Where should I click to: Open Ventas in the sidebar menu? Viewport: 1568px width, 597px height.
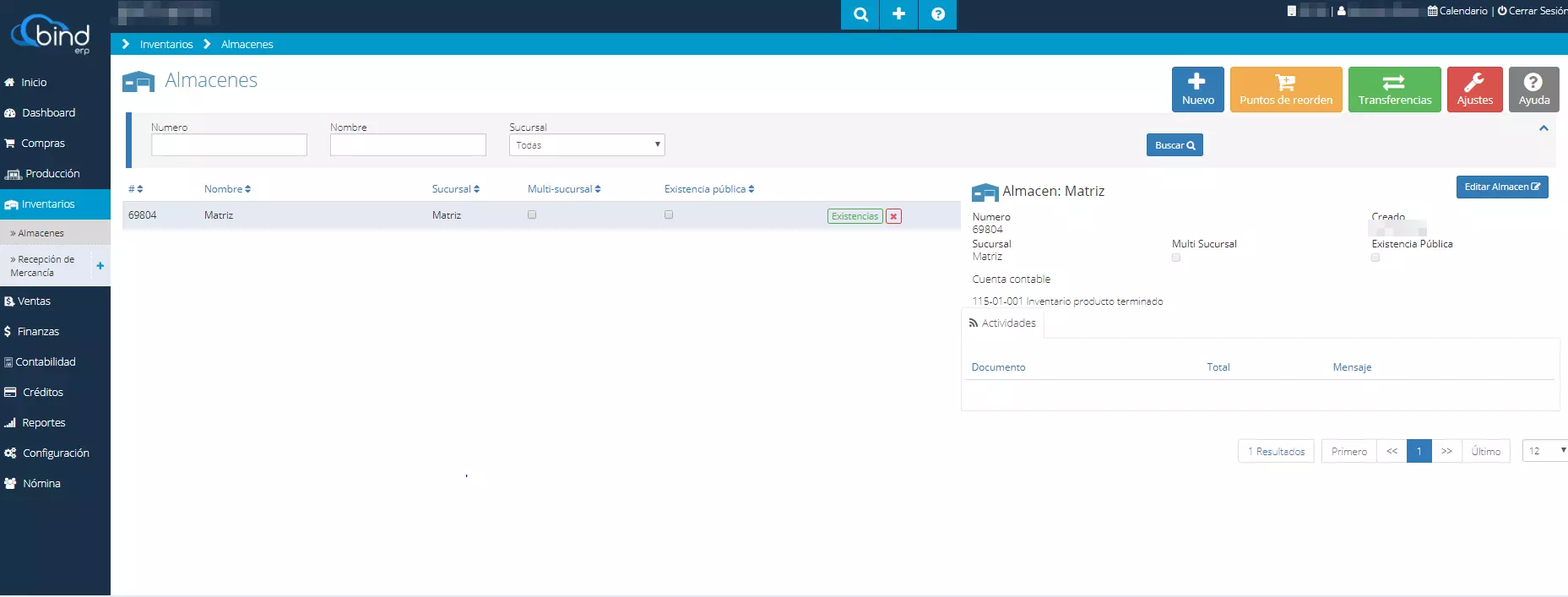35,301
